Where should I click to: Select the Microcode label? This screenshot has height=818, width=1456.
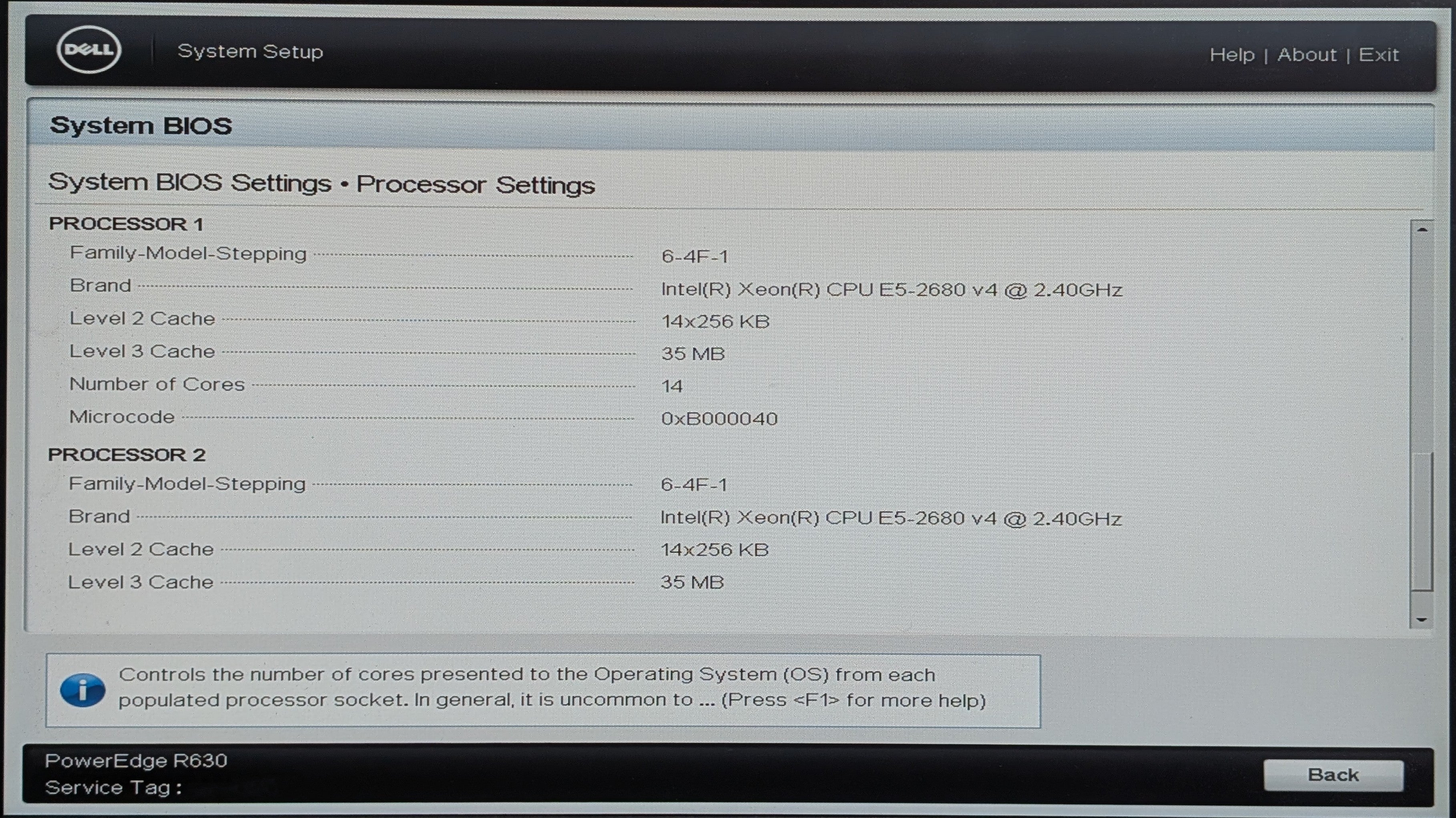click(x=122, y=417)
